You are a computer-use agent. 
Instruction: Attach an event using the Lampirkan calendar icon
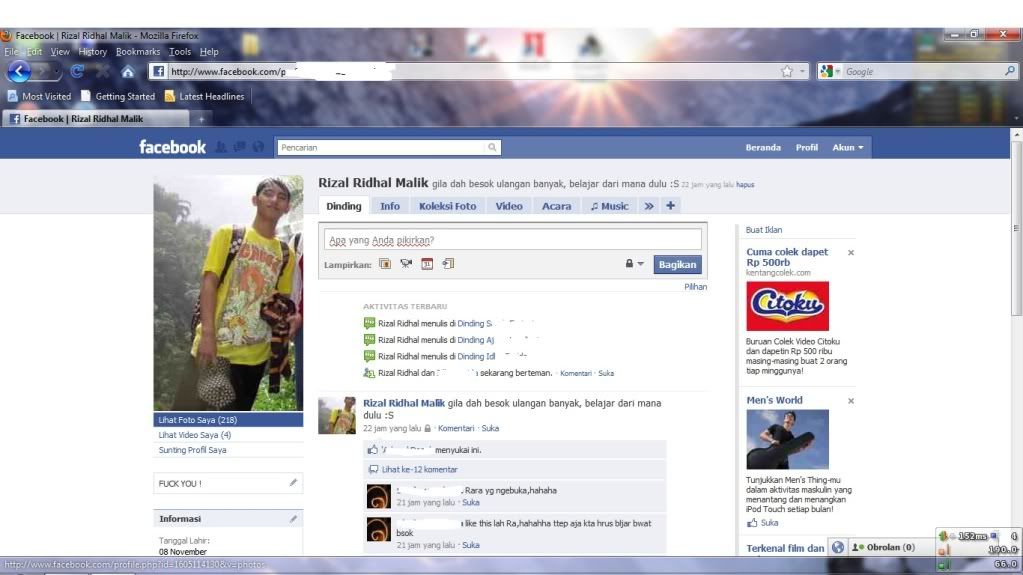tap(427, 264)
